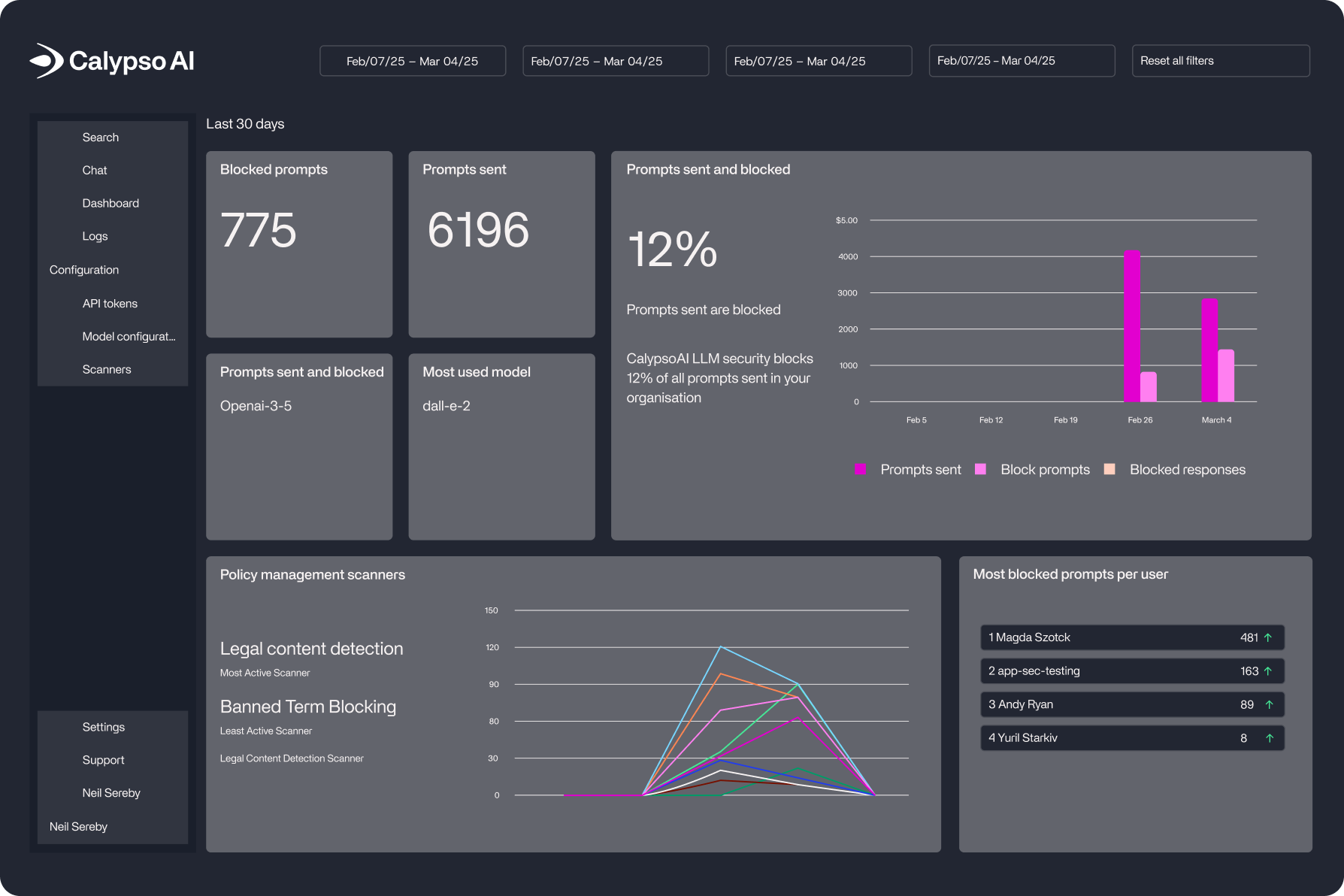Select Scanners from the sidebar
This screenshot has height=896, width=1344.
(107, 369)
